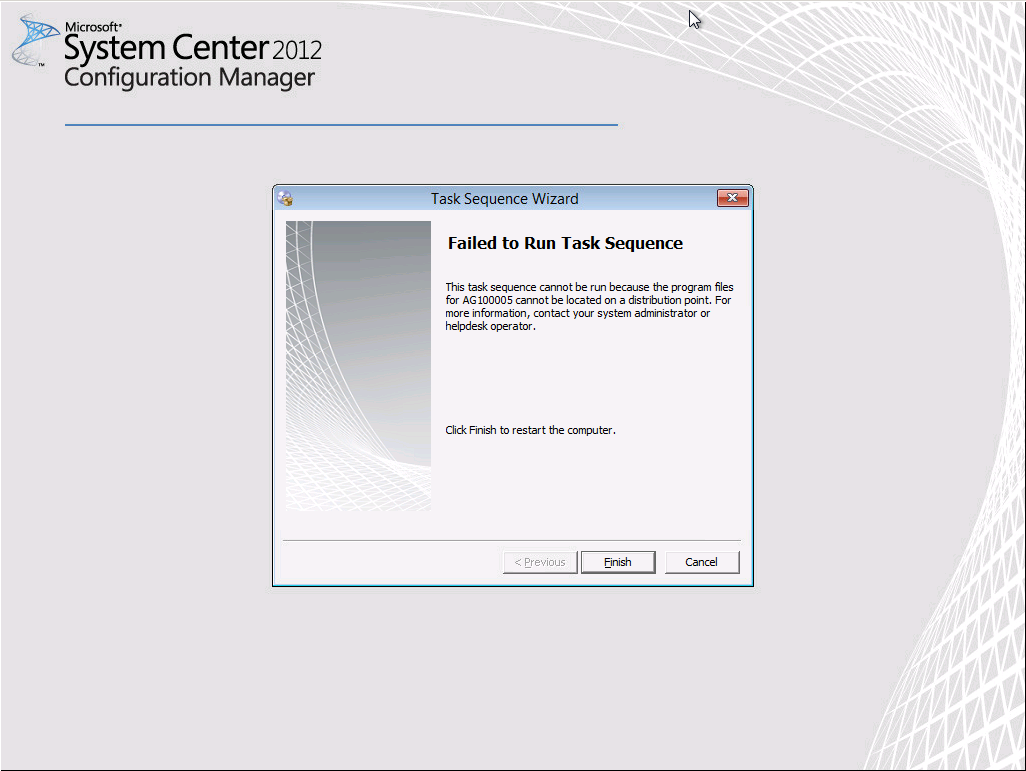The height and width of the screenshot is (771, 1026).
Task: Select the disabled Previous button
Action: click(x=539, y=562)
